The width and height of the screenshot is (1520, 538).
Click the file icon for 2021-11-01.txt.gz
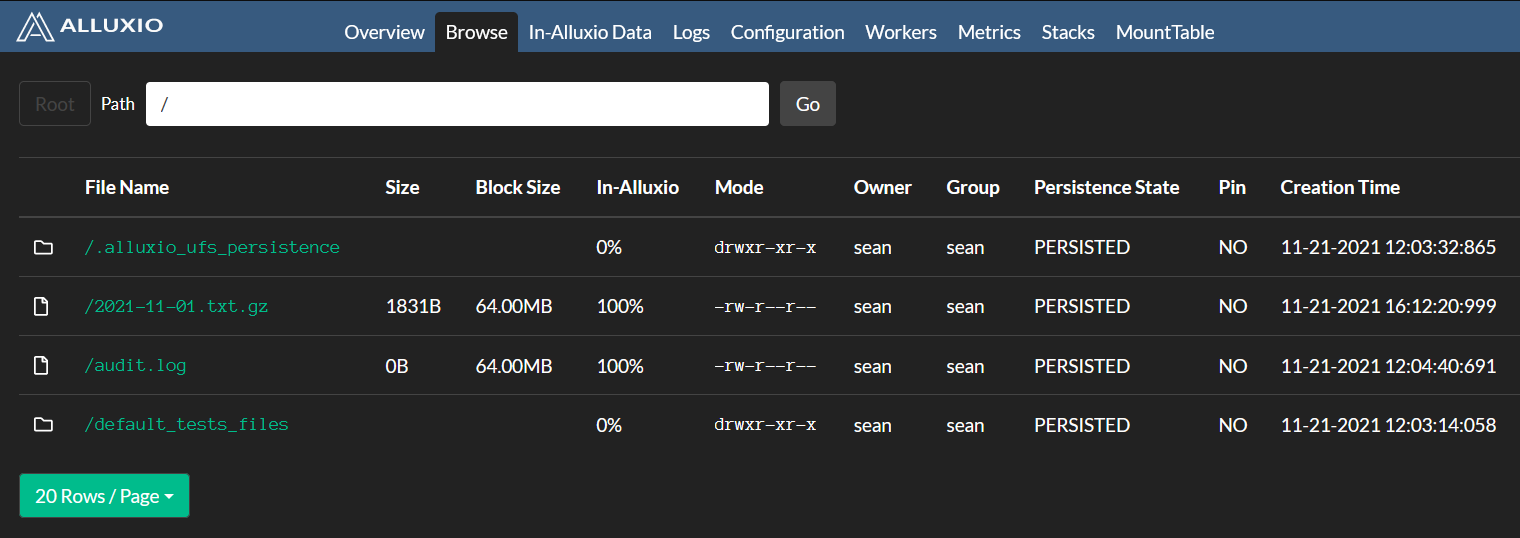tap(41, 307)
